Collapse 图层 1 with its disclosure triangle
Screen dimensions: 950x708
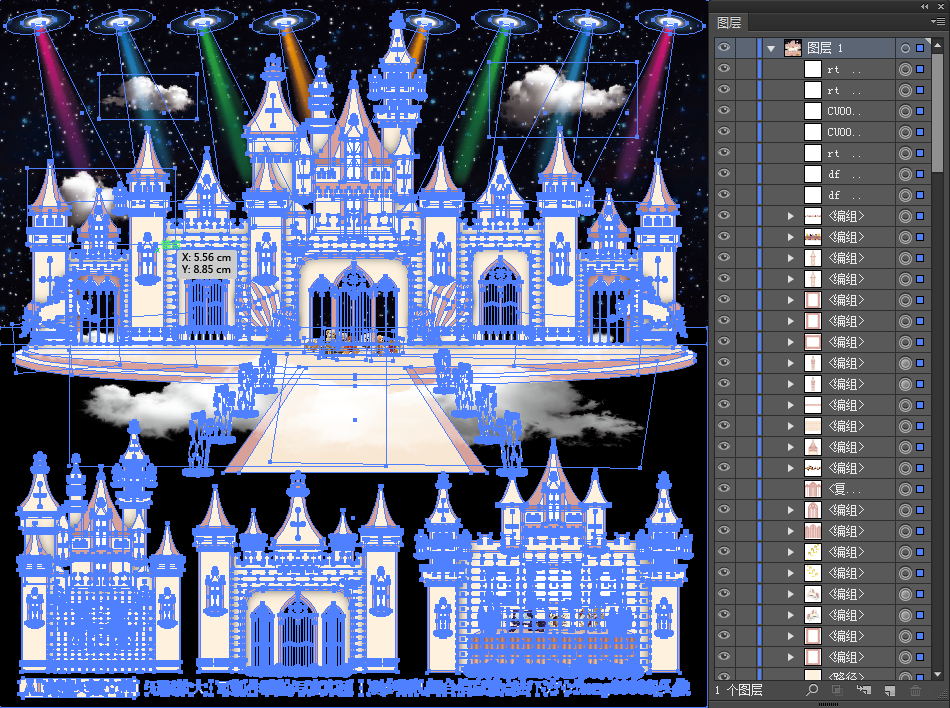pyautogui.click(x=771, y=48)
